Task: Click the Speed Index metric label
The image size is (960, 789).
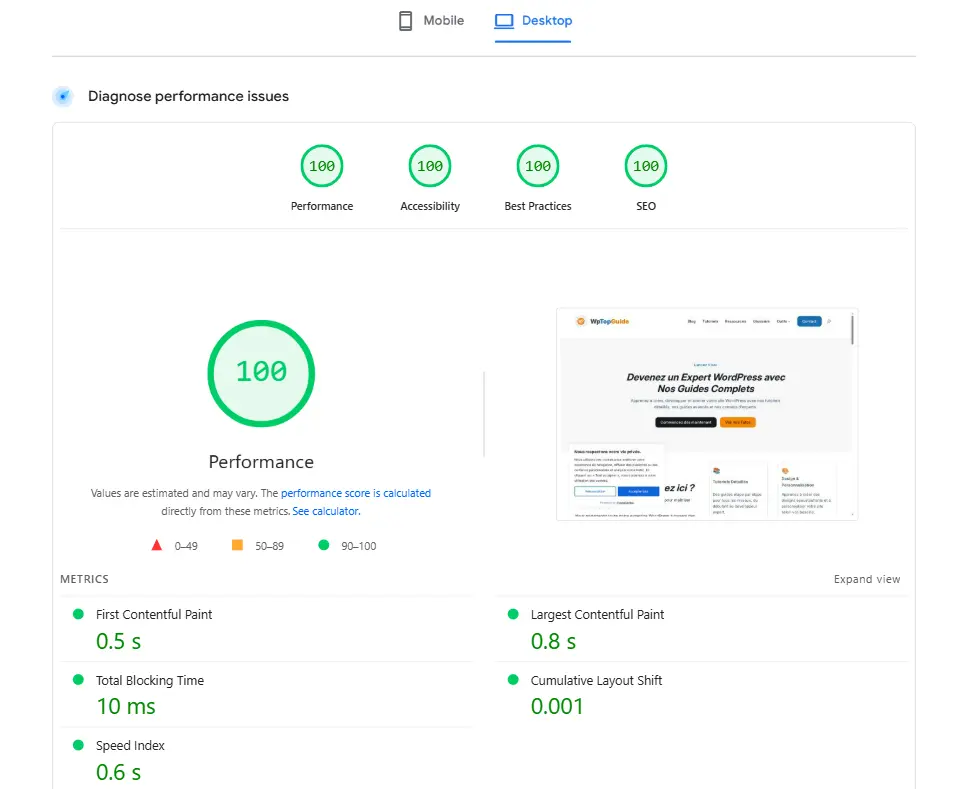Action: (x=130, y=746)
